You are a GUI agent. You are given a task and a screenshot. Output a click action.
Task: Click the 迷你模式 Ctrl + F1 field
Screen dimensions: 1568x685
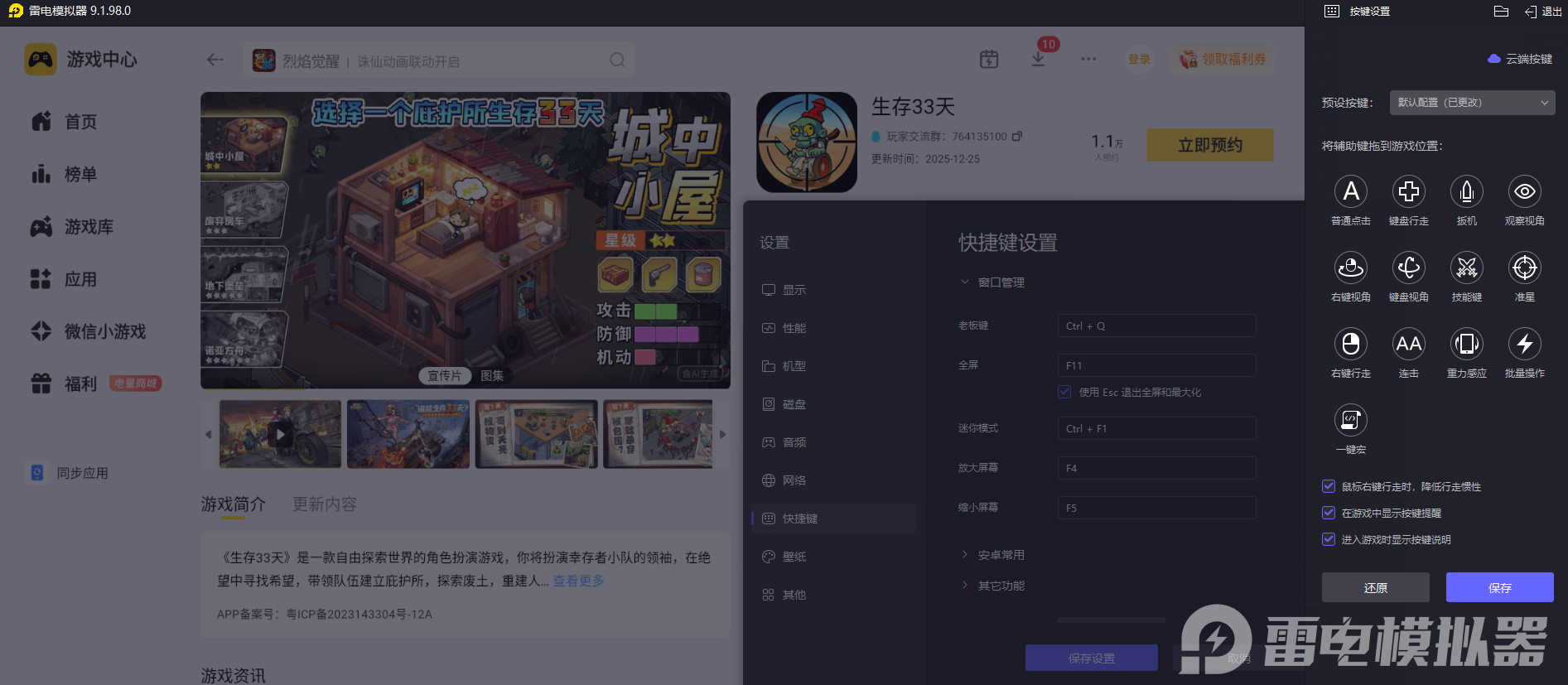(1157, 428)
